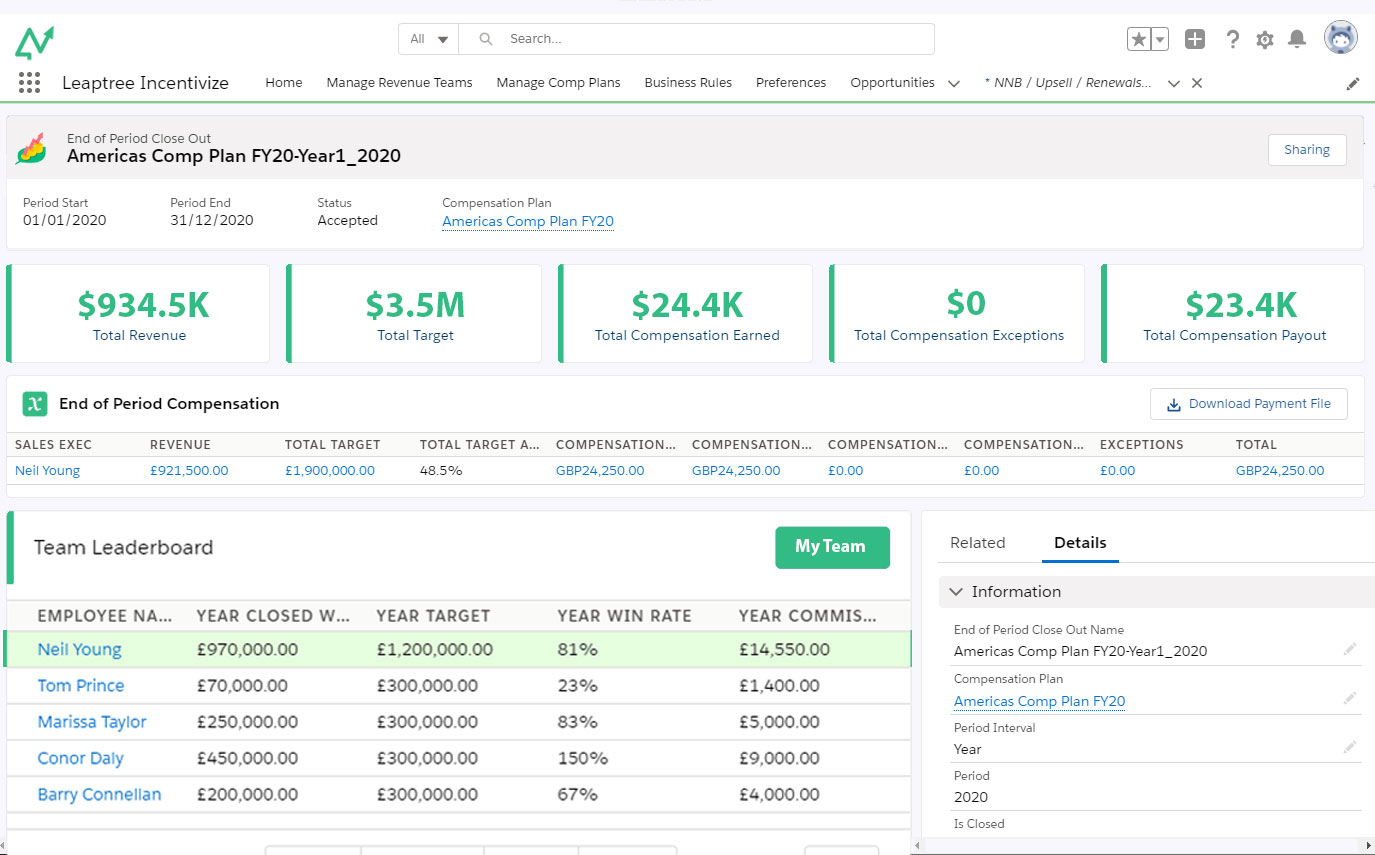Click the $3.5M Total Target card
The image size is (1375, 855).
pos(415,313)
